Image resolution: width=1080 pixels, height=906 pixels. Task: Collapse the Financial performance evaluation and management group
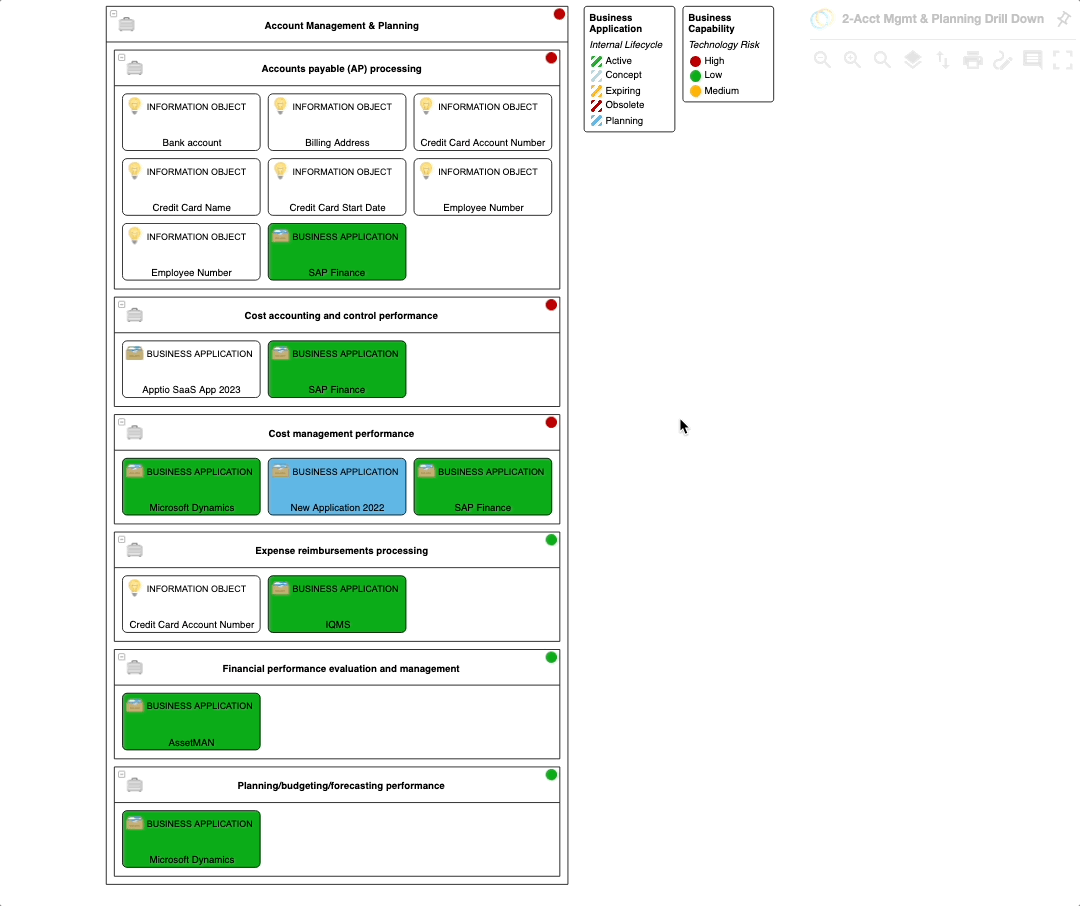pos(122,657)
